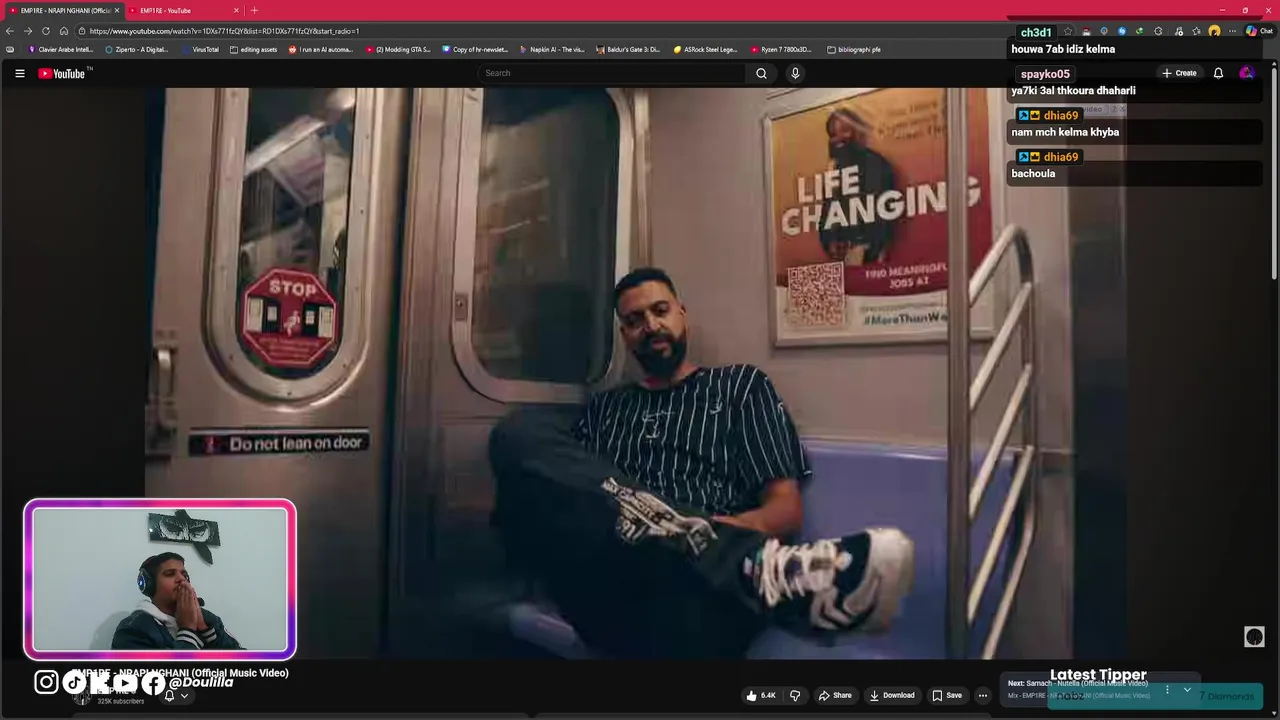The image size is (1280, 720).
Task: Reload the page with the refresh icon
Action: 46,31
